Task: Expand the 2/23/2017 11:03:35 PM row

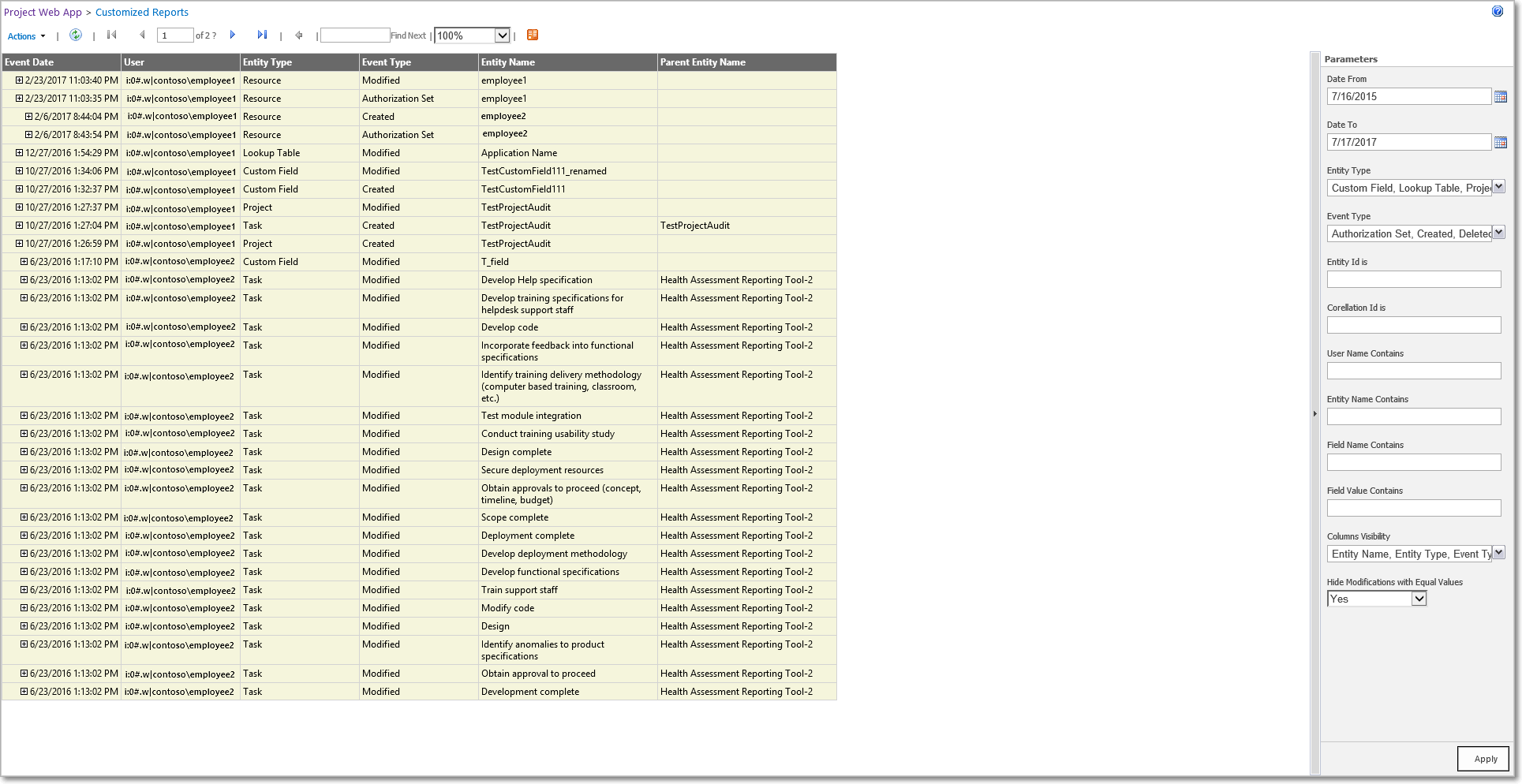Action: (20, 99)
